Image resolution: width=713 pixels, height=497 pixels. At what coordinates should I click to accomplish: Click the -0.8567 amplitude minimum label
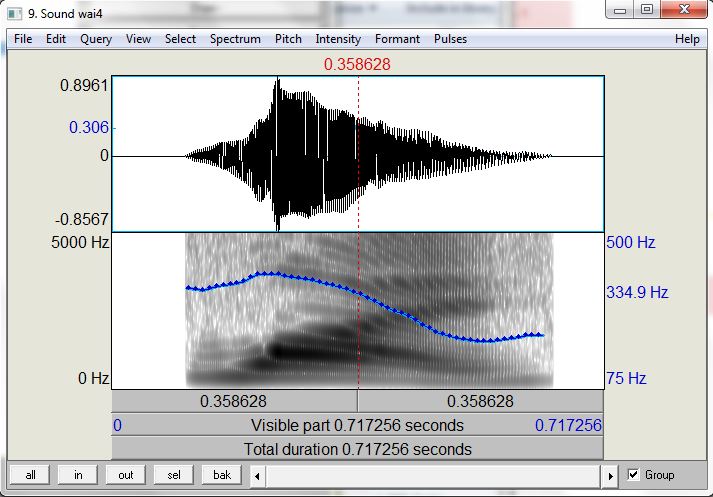point(82,219)
